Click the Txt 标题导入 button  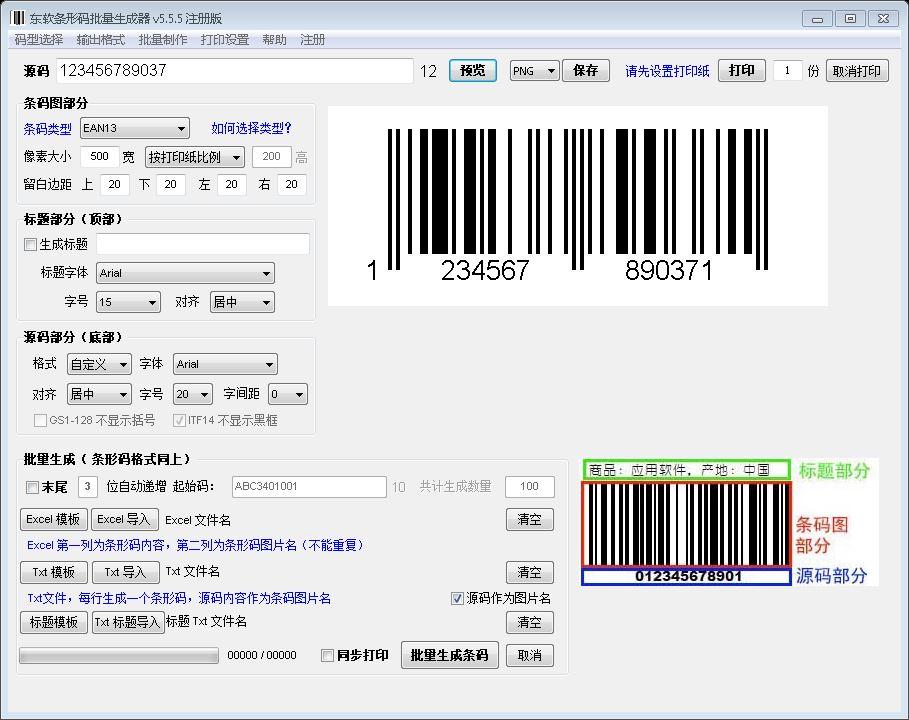(x=128, y=623)
